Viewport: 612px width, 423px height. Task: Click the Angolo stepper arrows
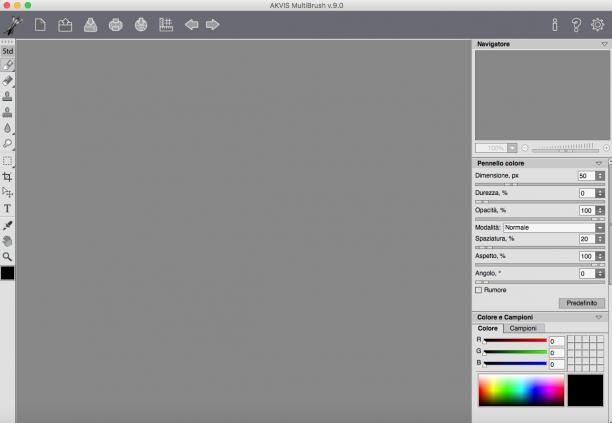[x=600, y=274]
